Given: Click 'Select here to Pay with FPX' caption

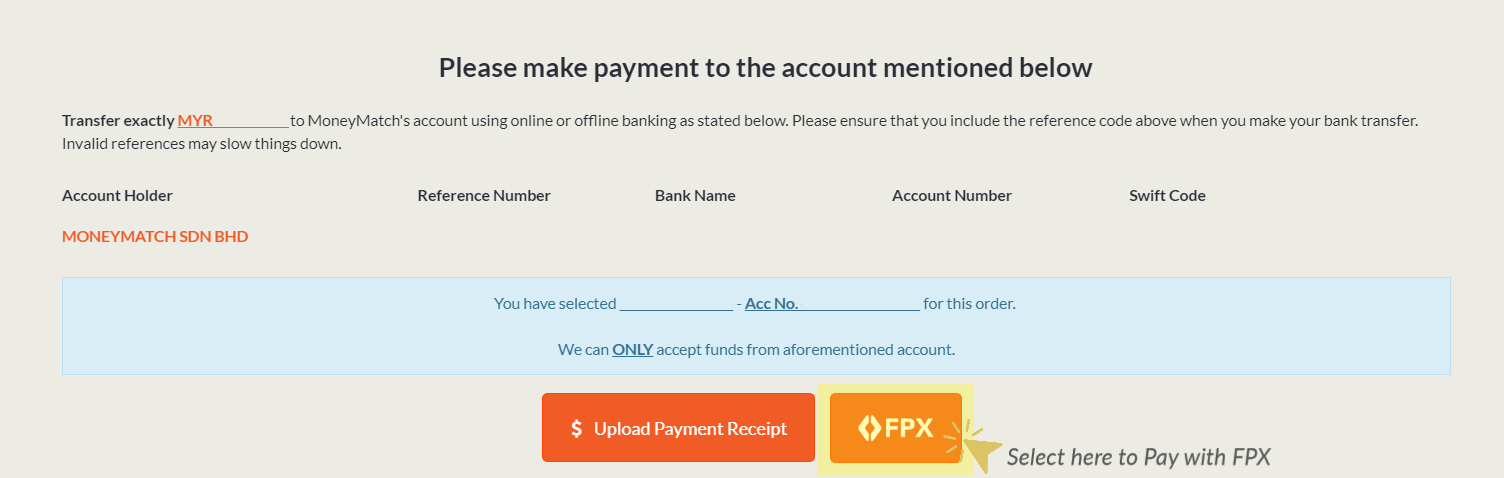Looking at the screenshot, I should pyautogui.click(x=1138, y=457).
